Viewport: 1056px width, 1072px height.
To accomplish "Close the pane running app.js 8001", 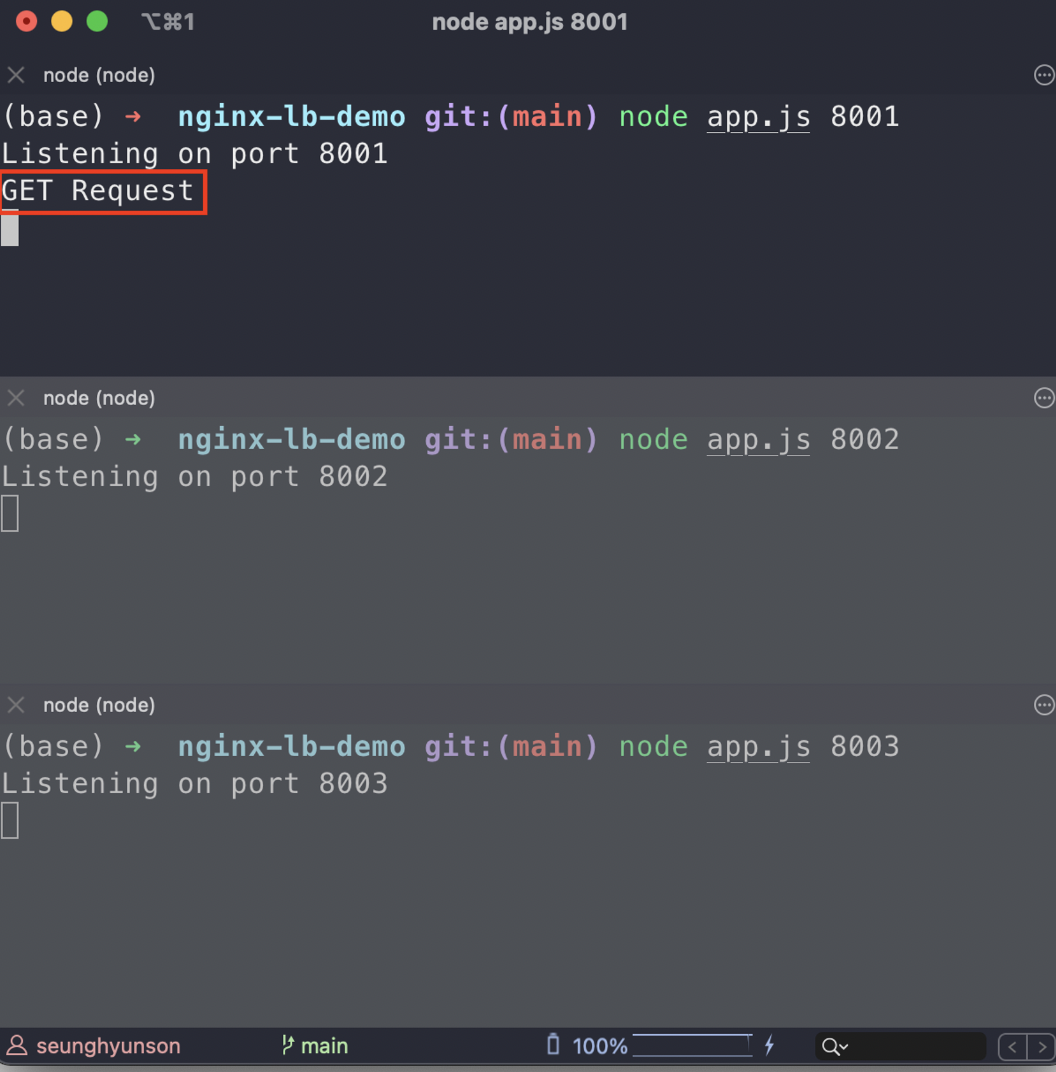I will pyautogui.click(x=16, y=75).
